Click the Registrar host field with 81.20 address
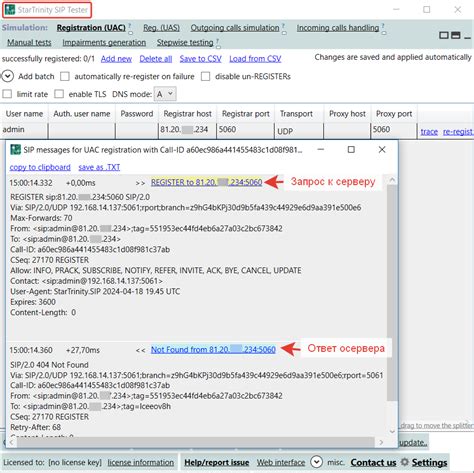The width and height of the screenshot is (474, 473). coord(187,130)
